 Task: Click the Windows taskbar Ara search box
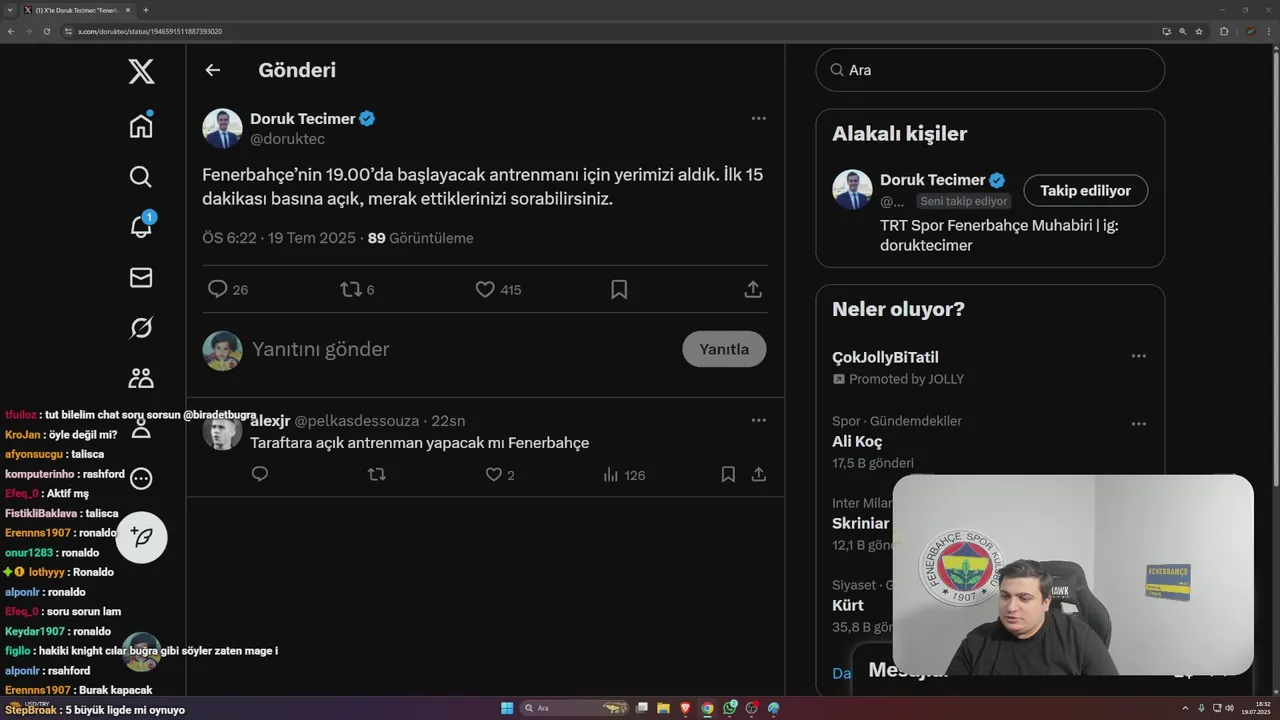point(575,708)
